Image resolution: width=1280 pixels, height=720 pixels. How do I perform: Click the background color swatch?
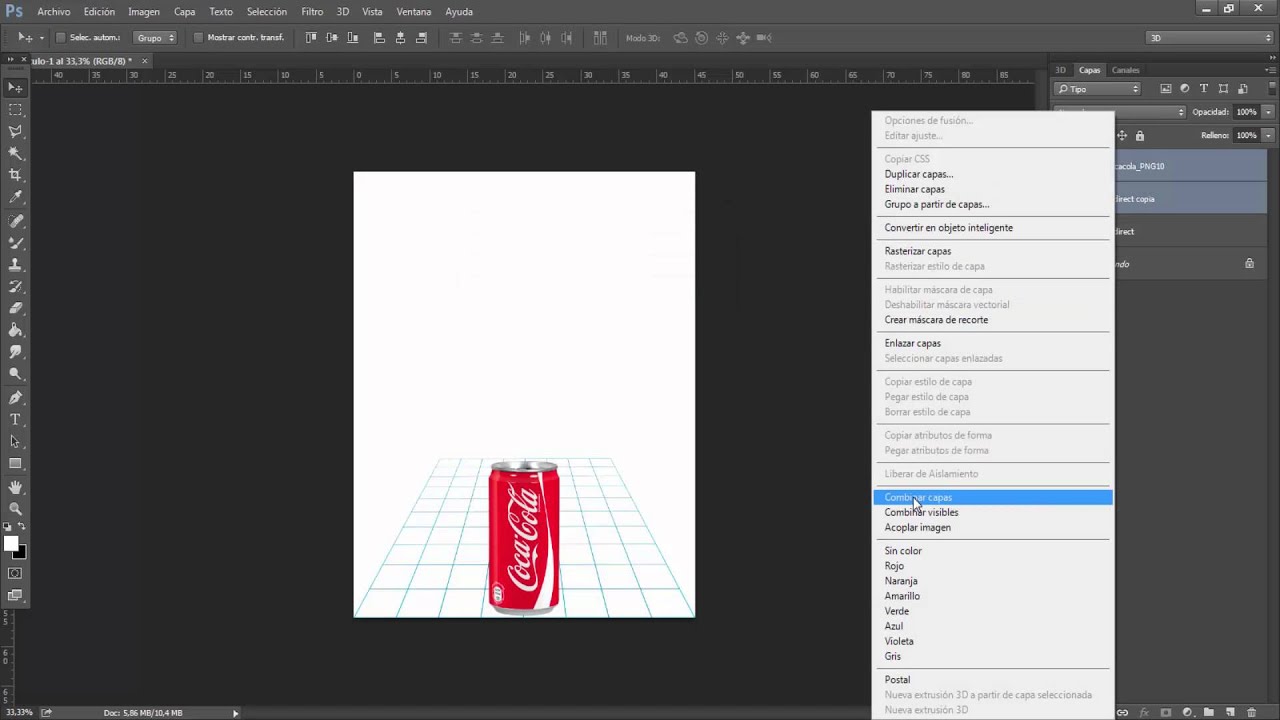pyautogui.click(x=20, y=552)
